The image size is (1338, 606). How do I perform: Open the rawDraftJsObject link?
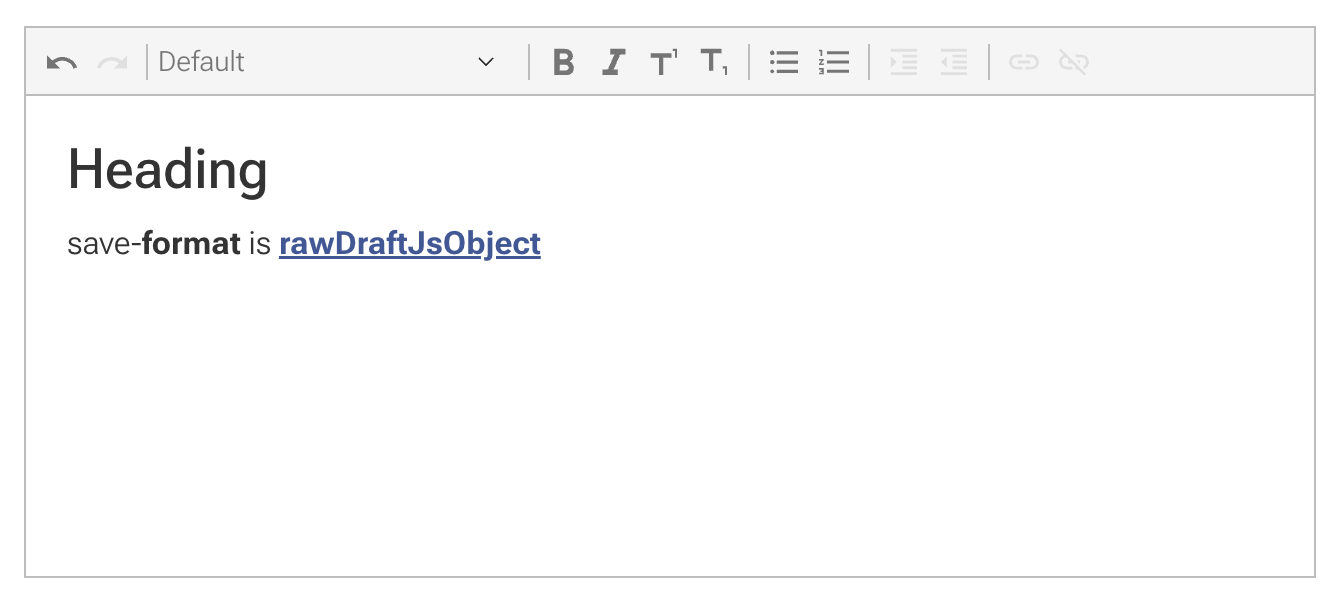point(409,243)
